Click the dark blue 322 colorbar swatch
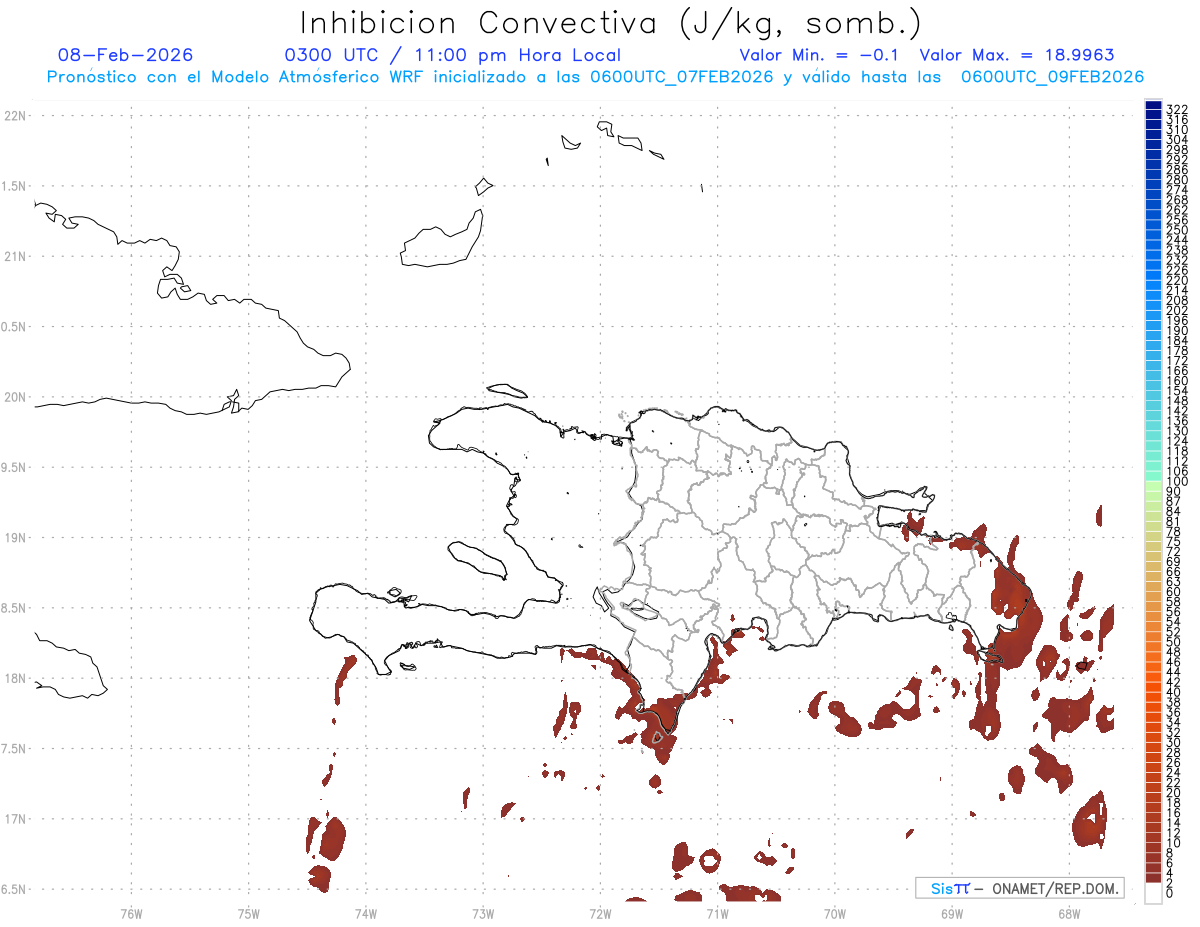 click(x=1153, y=106)
